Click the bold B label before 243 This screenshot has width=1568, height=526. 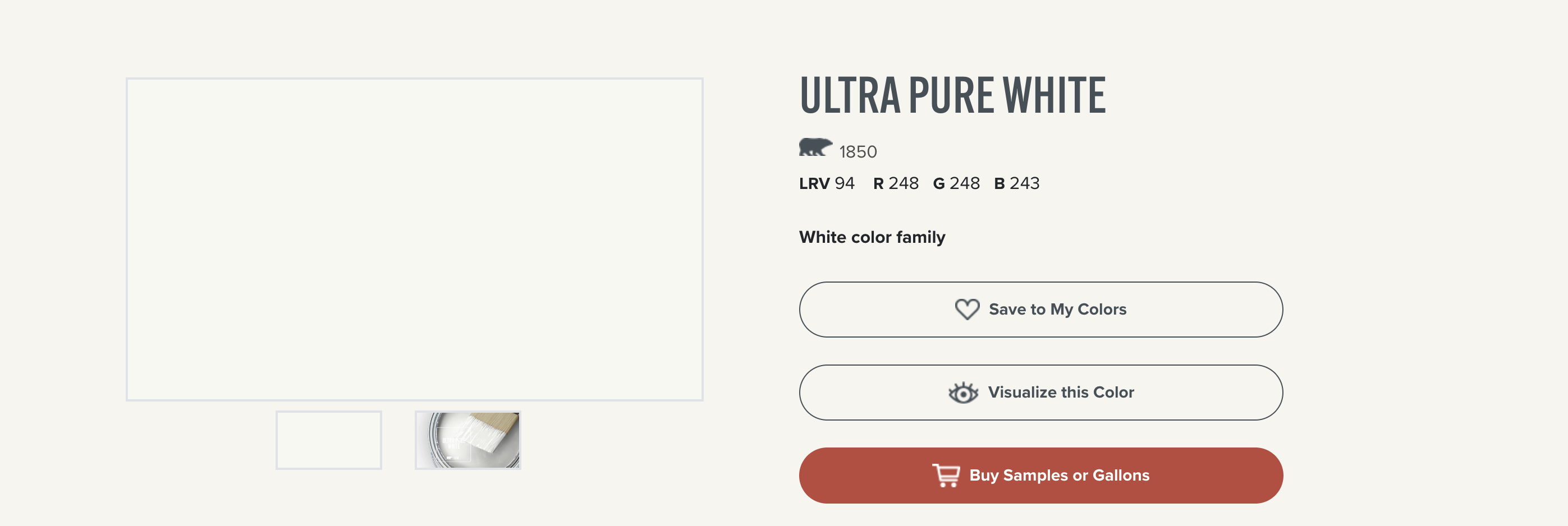point(999,183)
